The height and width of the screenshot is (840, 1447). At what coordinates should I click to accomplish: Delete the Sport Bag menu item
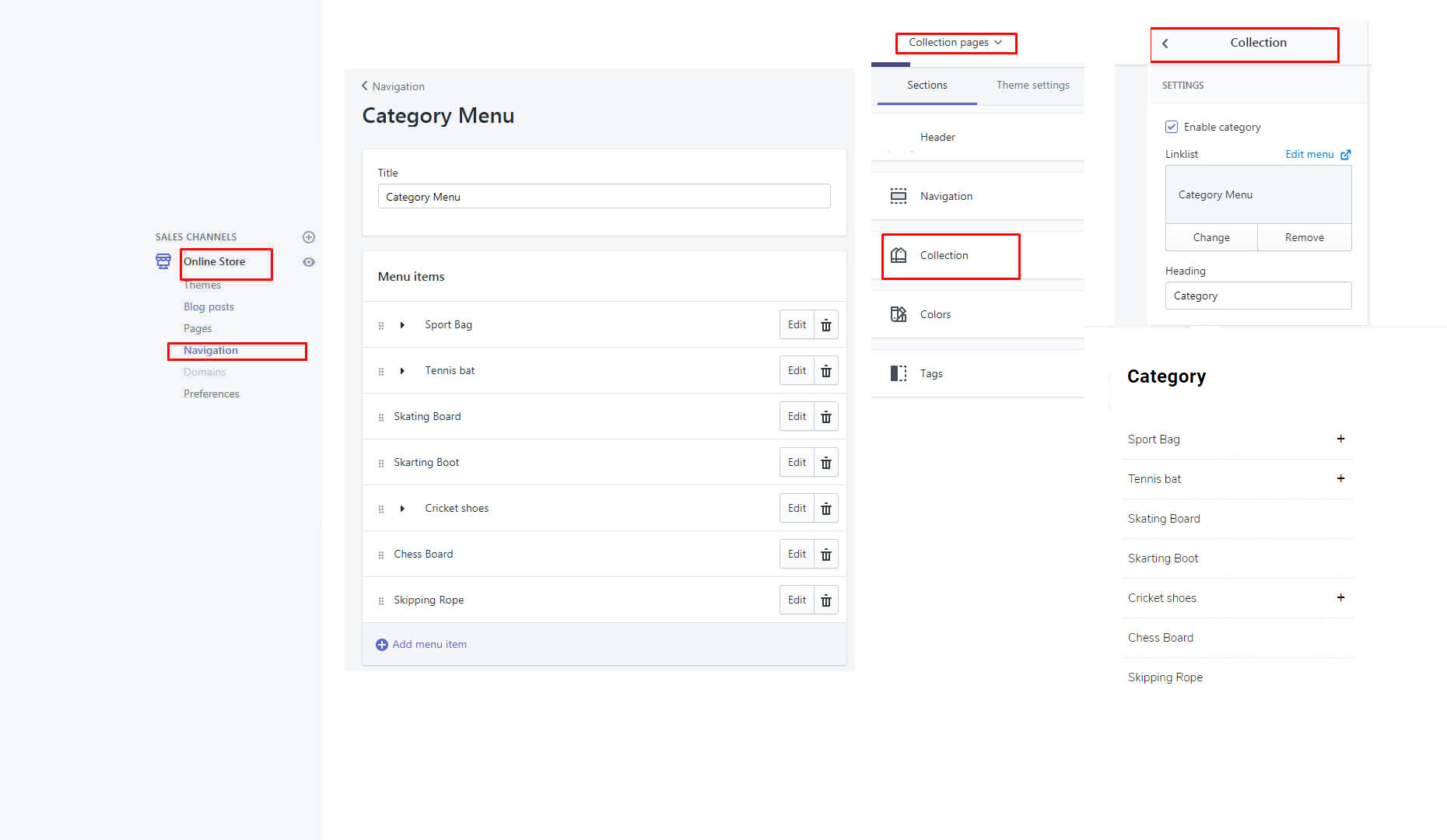point(825,325)
